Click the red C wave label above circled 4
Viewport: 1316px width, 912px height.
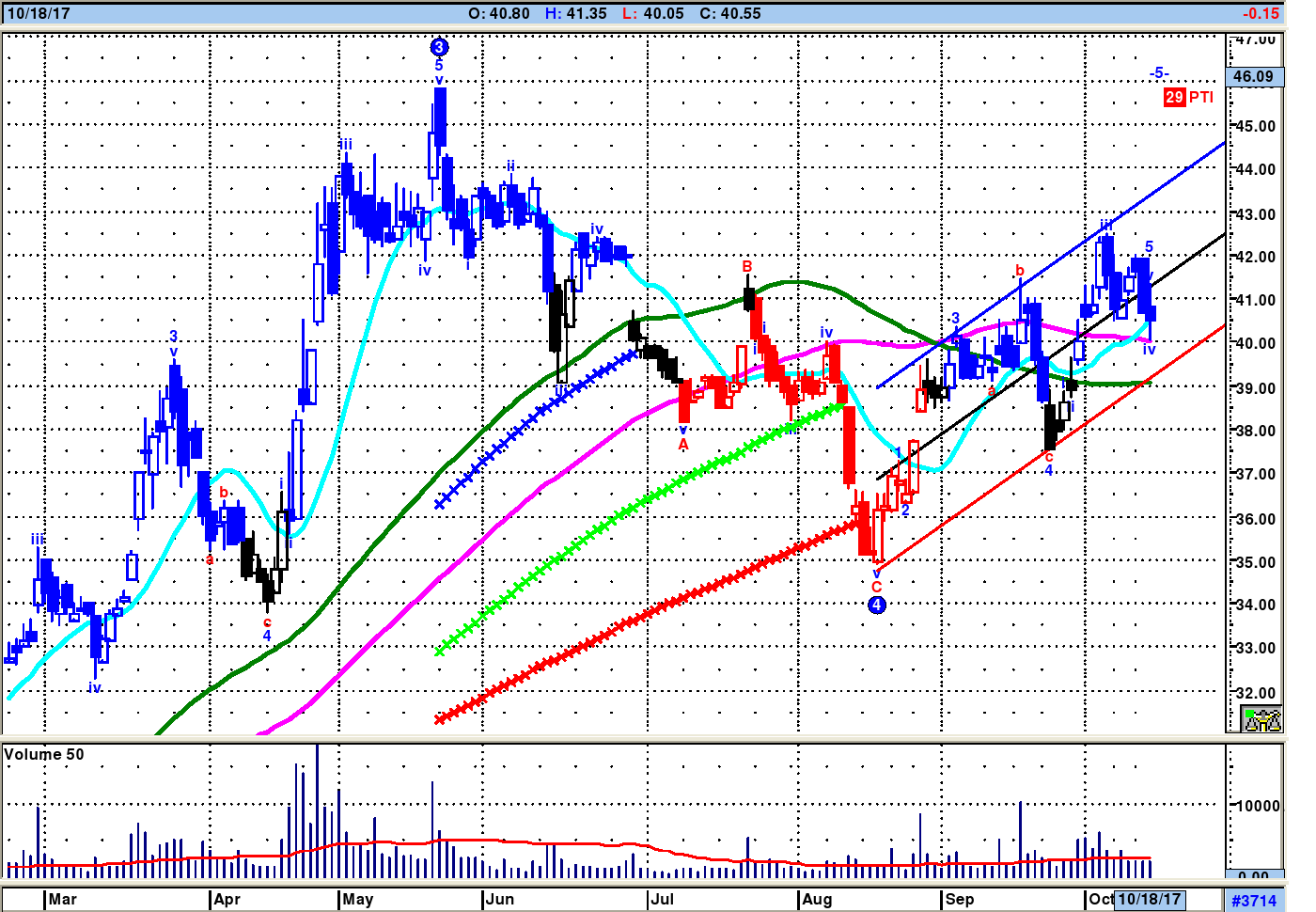coord(876,587)
